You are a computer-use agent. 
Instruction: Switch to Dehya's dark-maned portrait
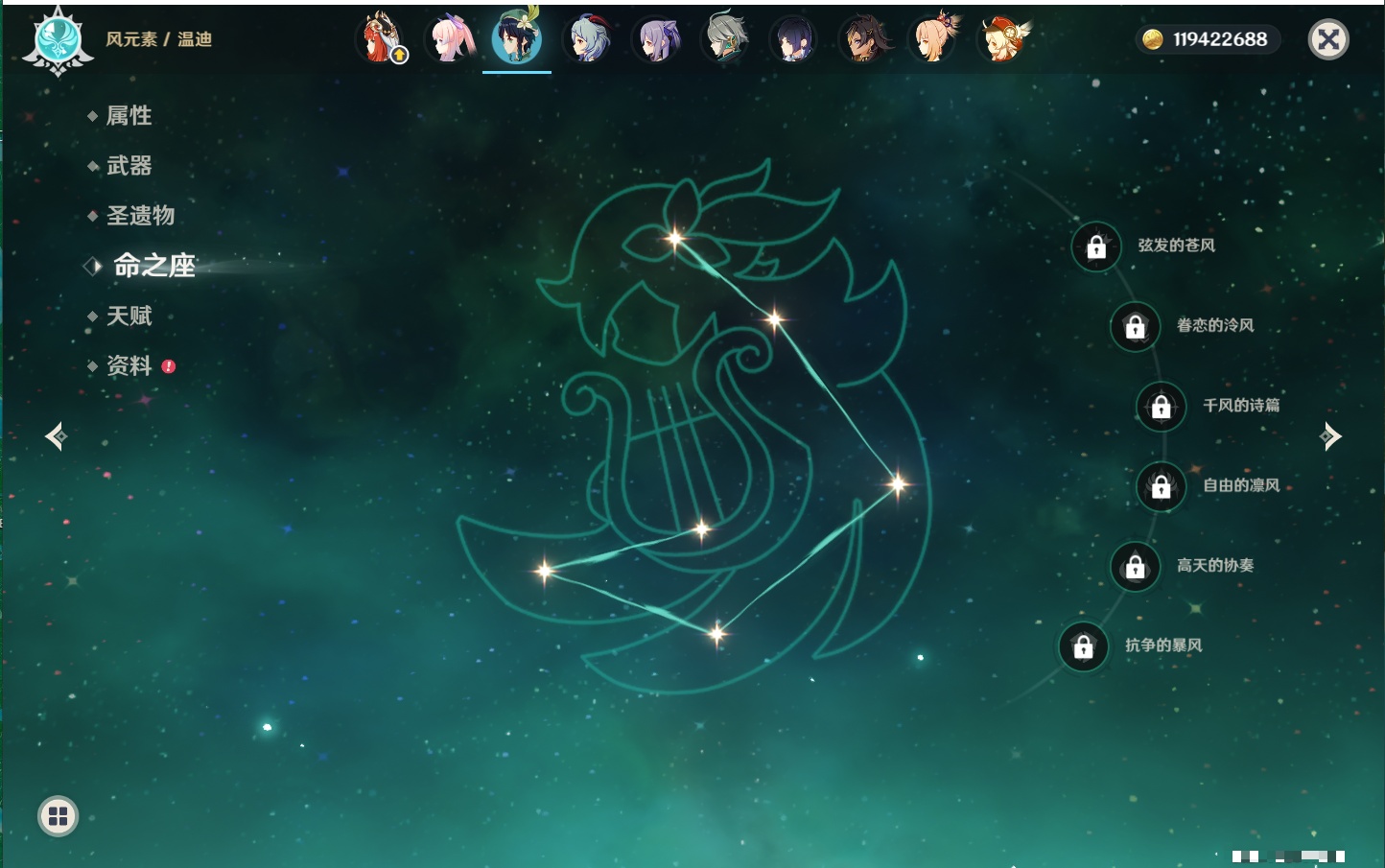click(x=864, y=39)
